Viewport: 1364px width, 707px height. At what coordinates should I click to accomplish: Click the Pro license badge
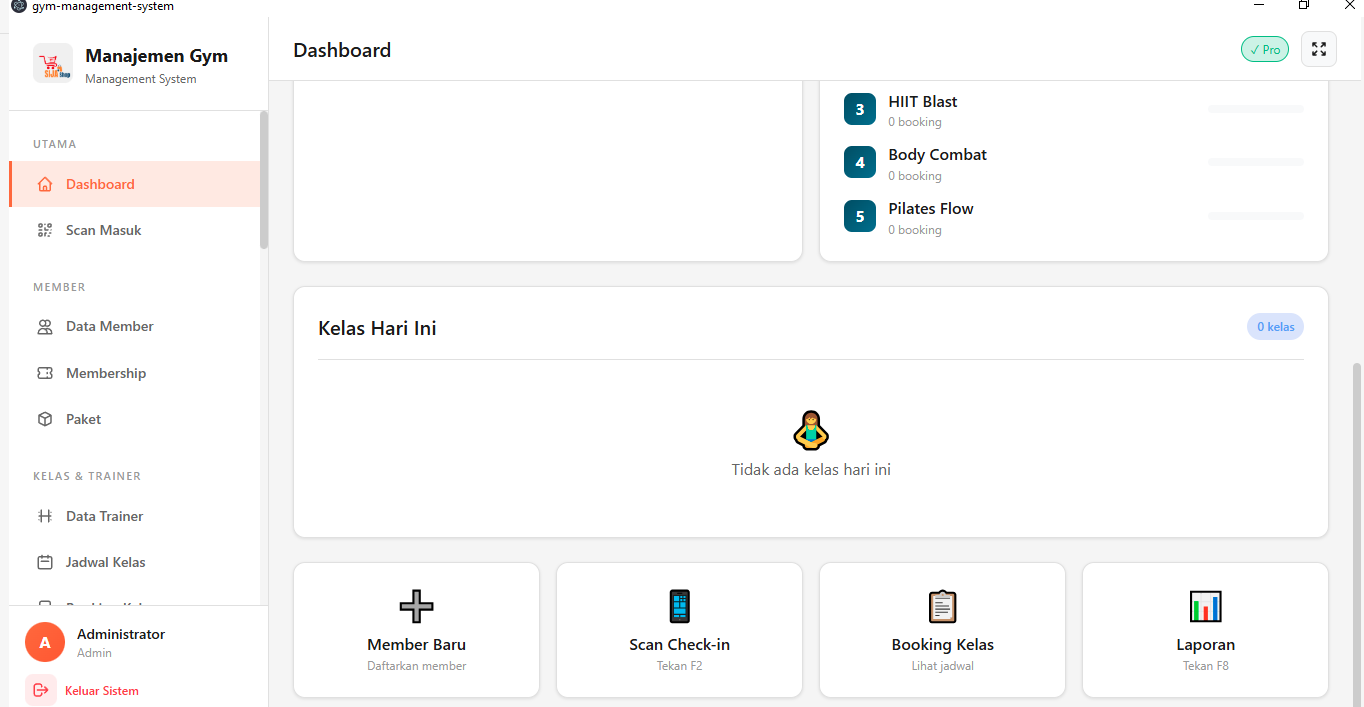pyautogui.click(x=1264, y=49)
